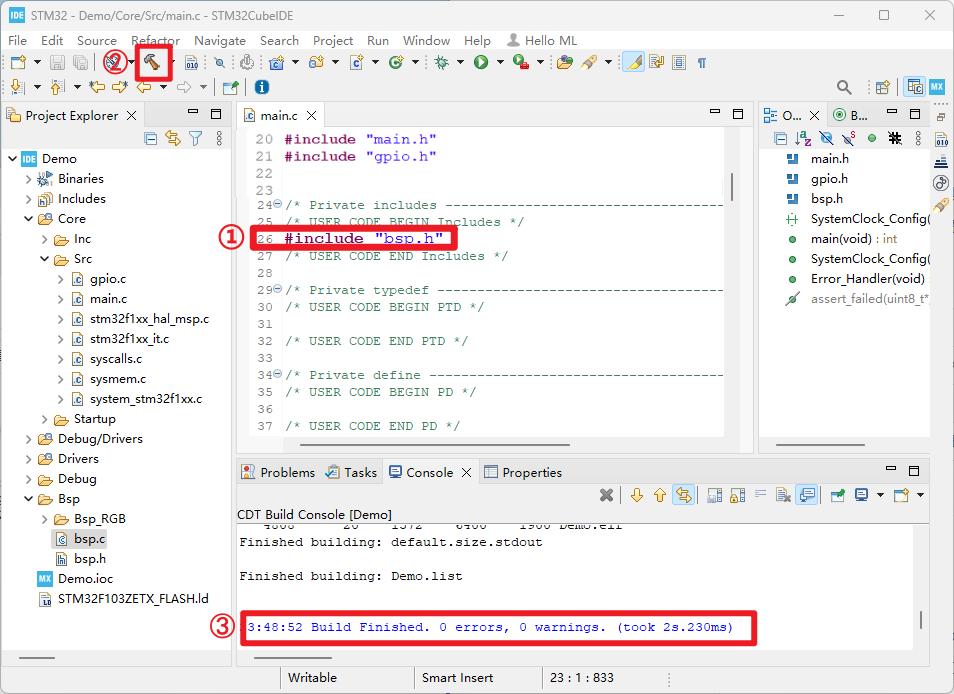Click the console vertical scrollbar
This screenshot has width=954, height=694.
921,620
